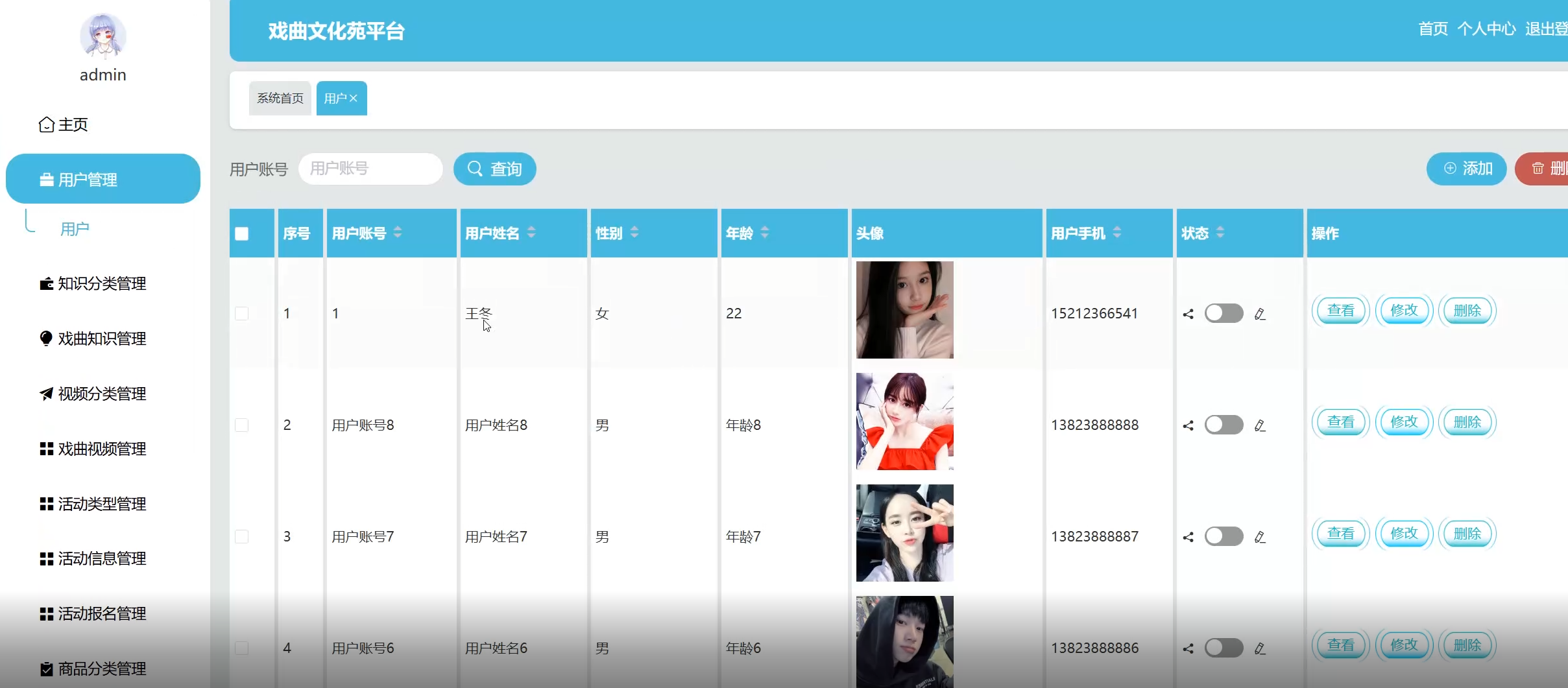Open the 系统首页 tab
Viewport: 1568px width, 688px height.
coord(280,99)
